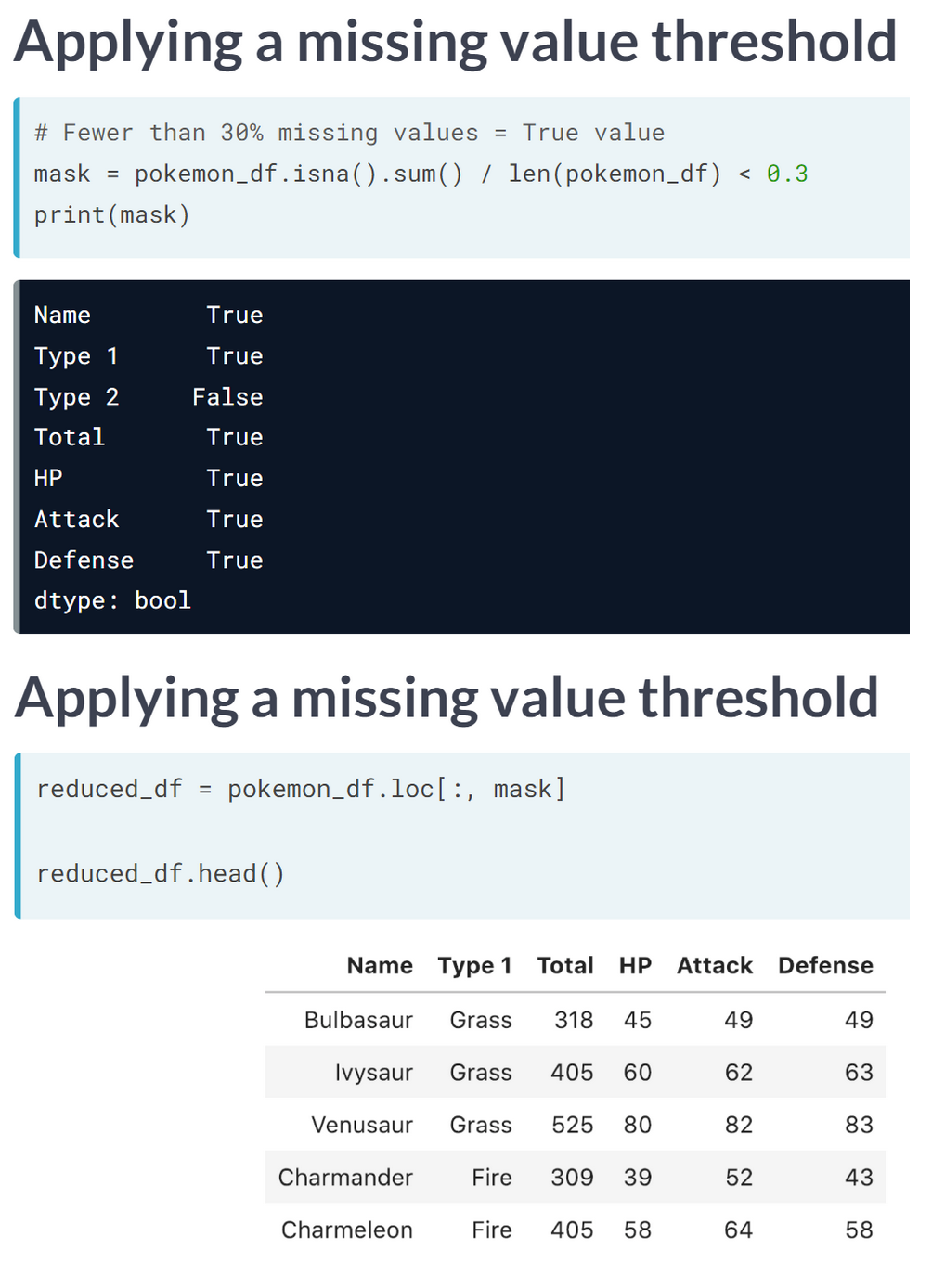
Task: Click Venusaur's Total value 525
Action: tap(572, 1125)
